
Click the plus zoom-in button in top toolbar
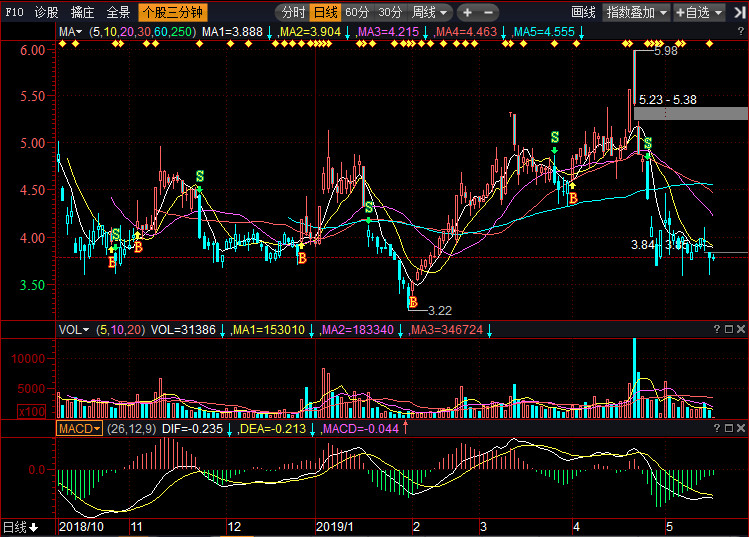coord(468,13)
